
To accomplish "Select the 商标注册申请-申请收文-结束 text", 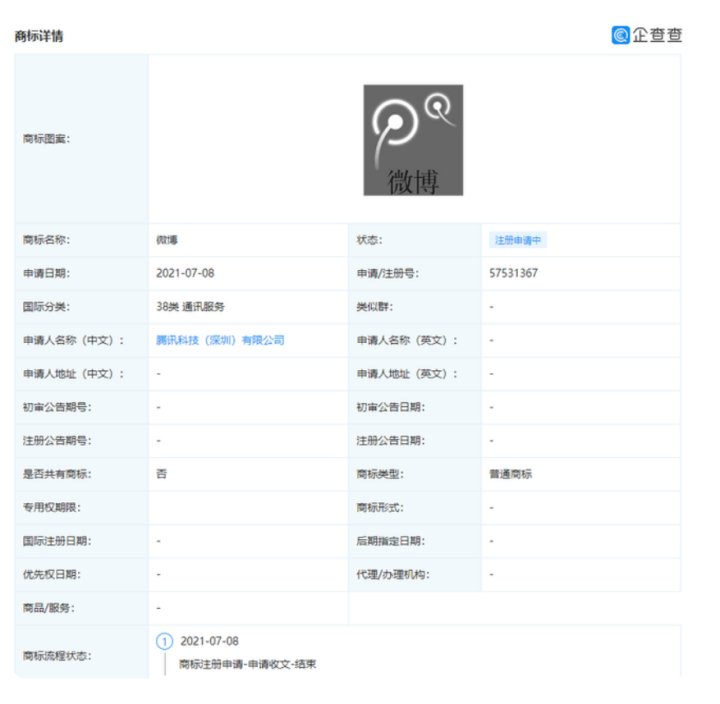I will click(x=248, y=664).
